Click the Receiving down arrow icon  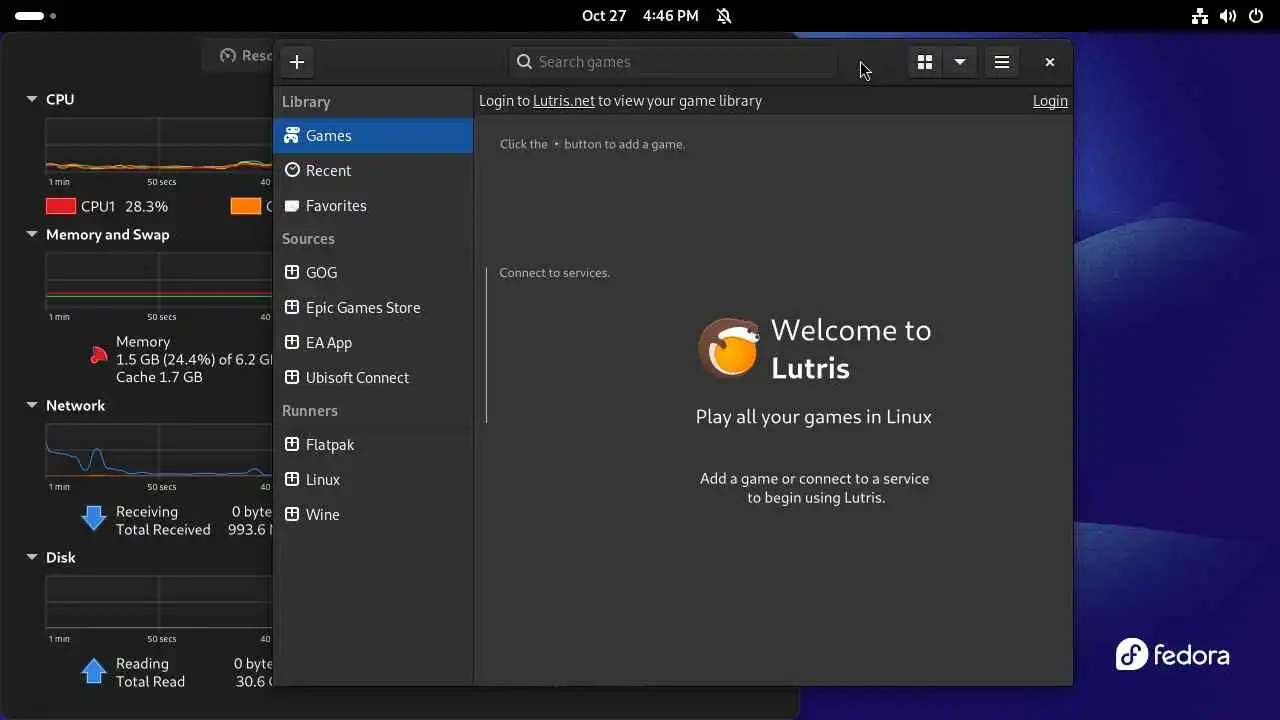click(x=94, y=518)
